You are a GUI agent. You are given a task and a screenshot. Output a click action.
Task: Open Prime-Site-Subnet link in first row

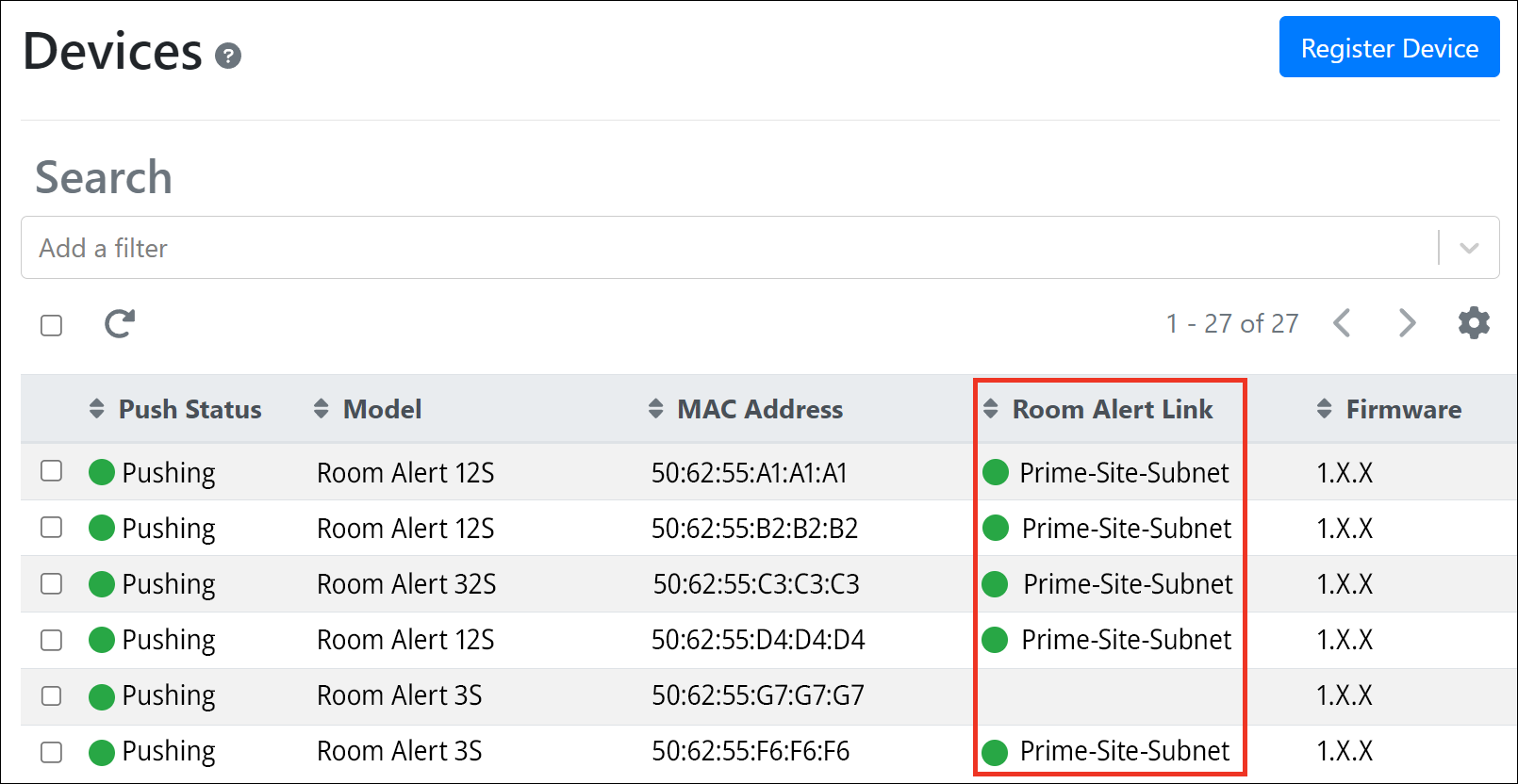pyautogui.click(x=1124, y=472)
